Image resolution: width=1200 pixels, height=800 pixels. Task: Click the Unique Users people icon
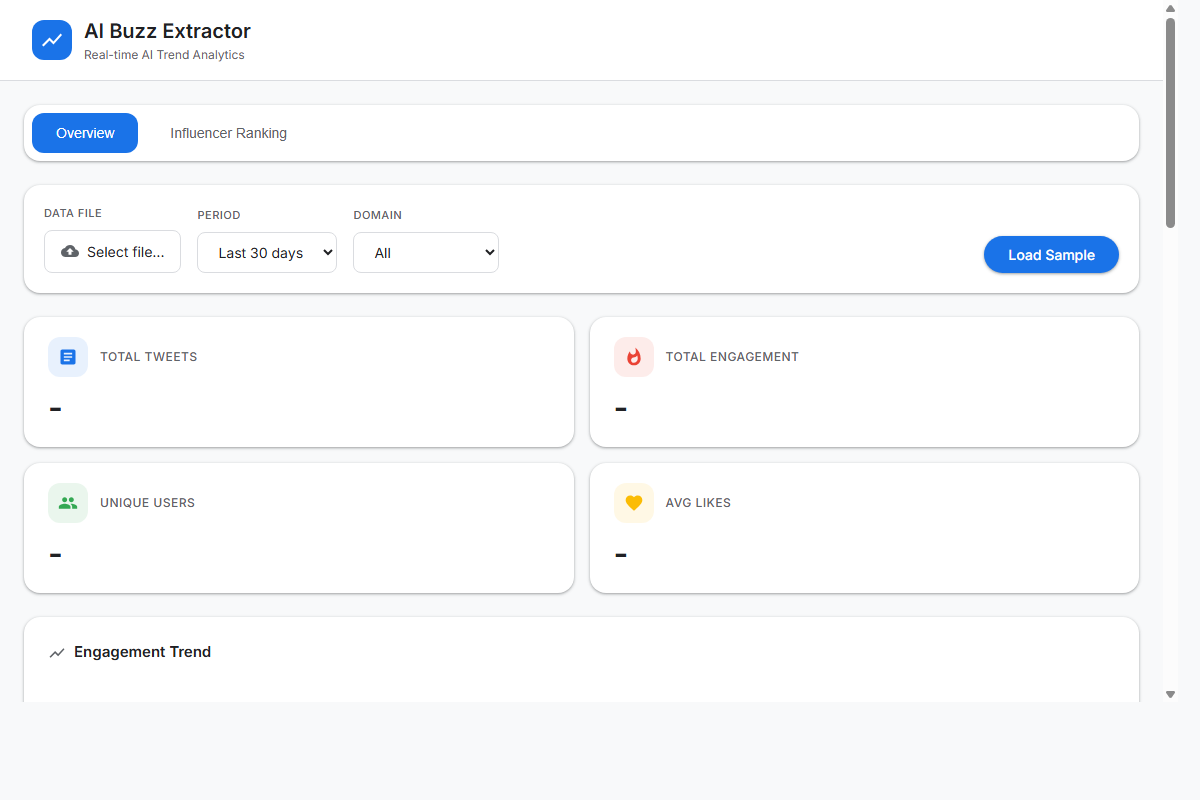68,503
